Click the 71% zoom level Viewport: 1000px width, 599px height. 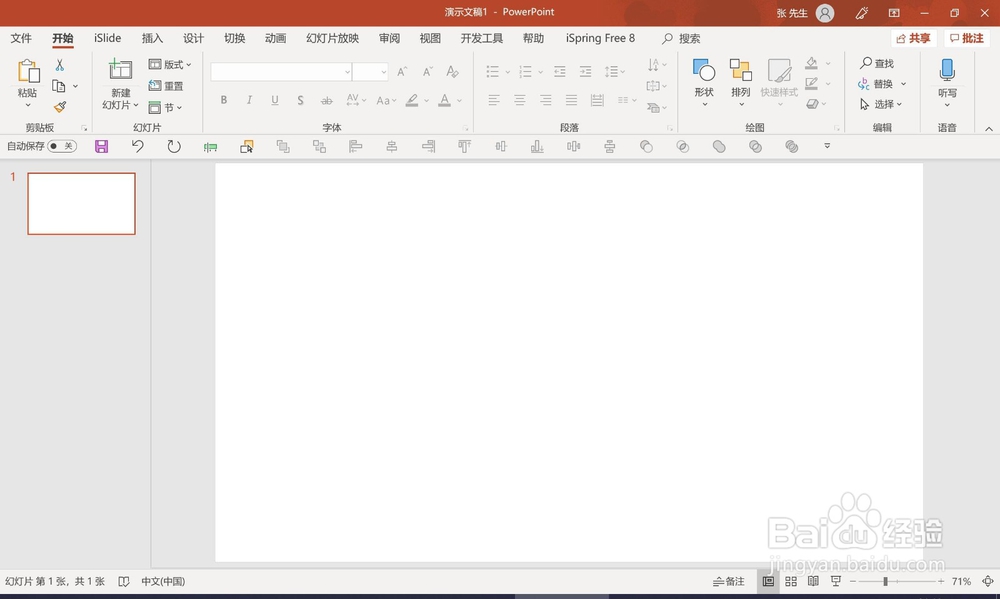[961, 581]
